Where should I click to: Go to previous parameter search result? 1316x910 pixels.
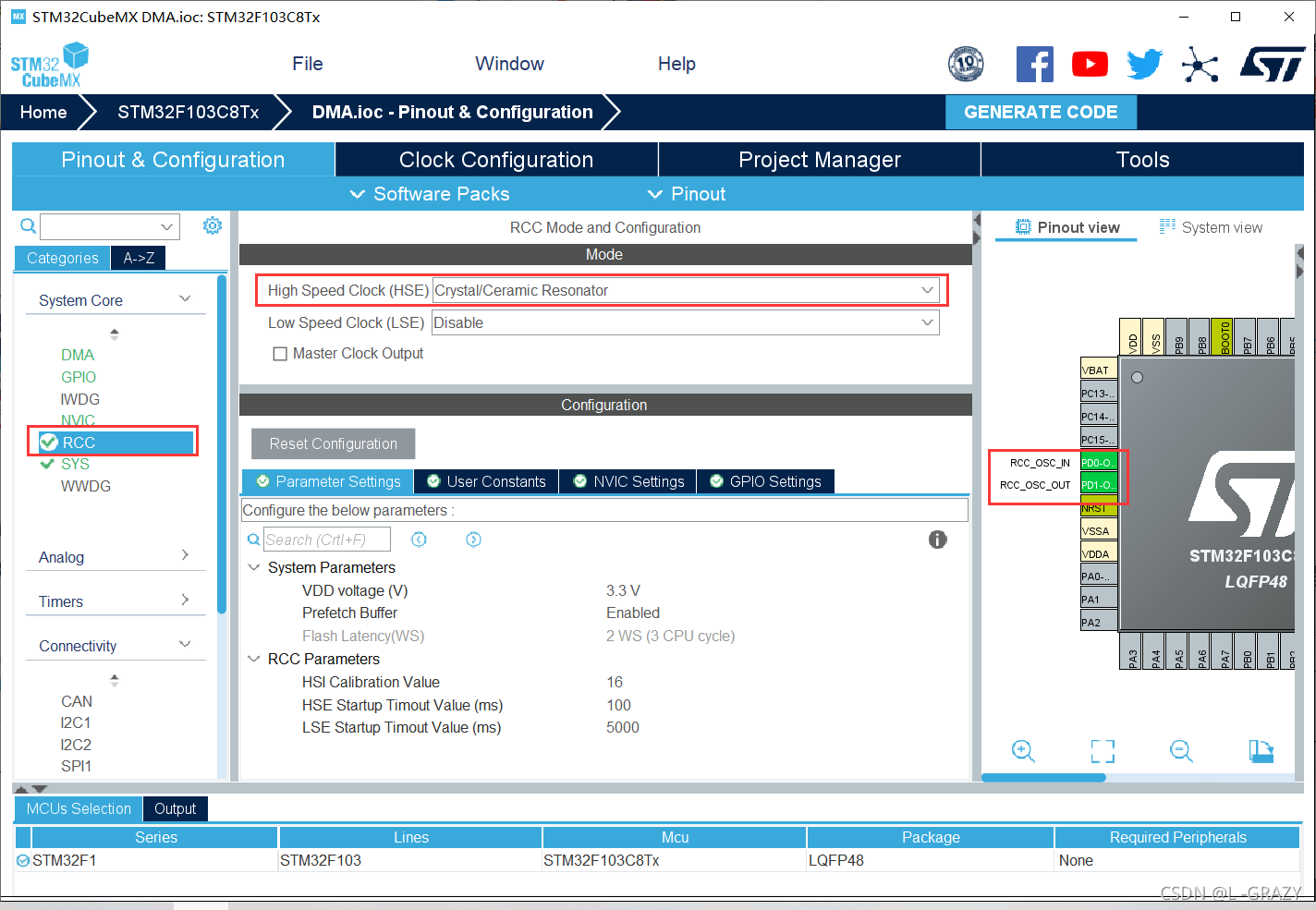pos(419,540)
